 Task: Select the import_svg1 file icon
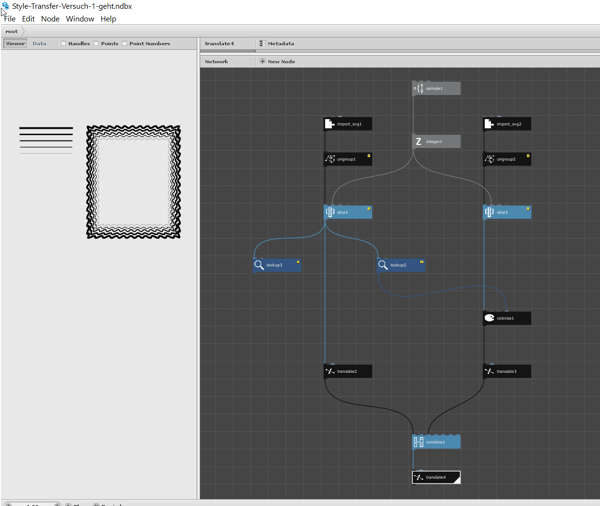[329, 124]
